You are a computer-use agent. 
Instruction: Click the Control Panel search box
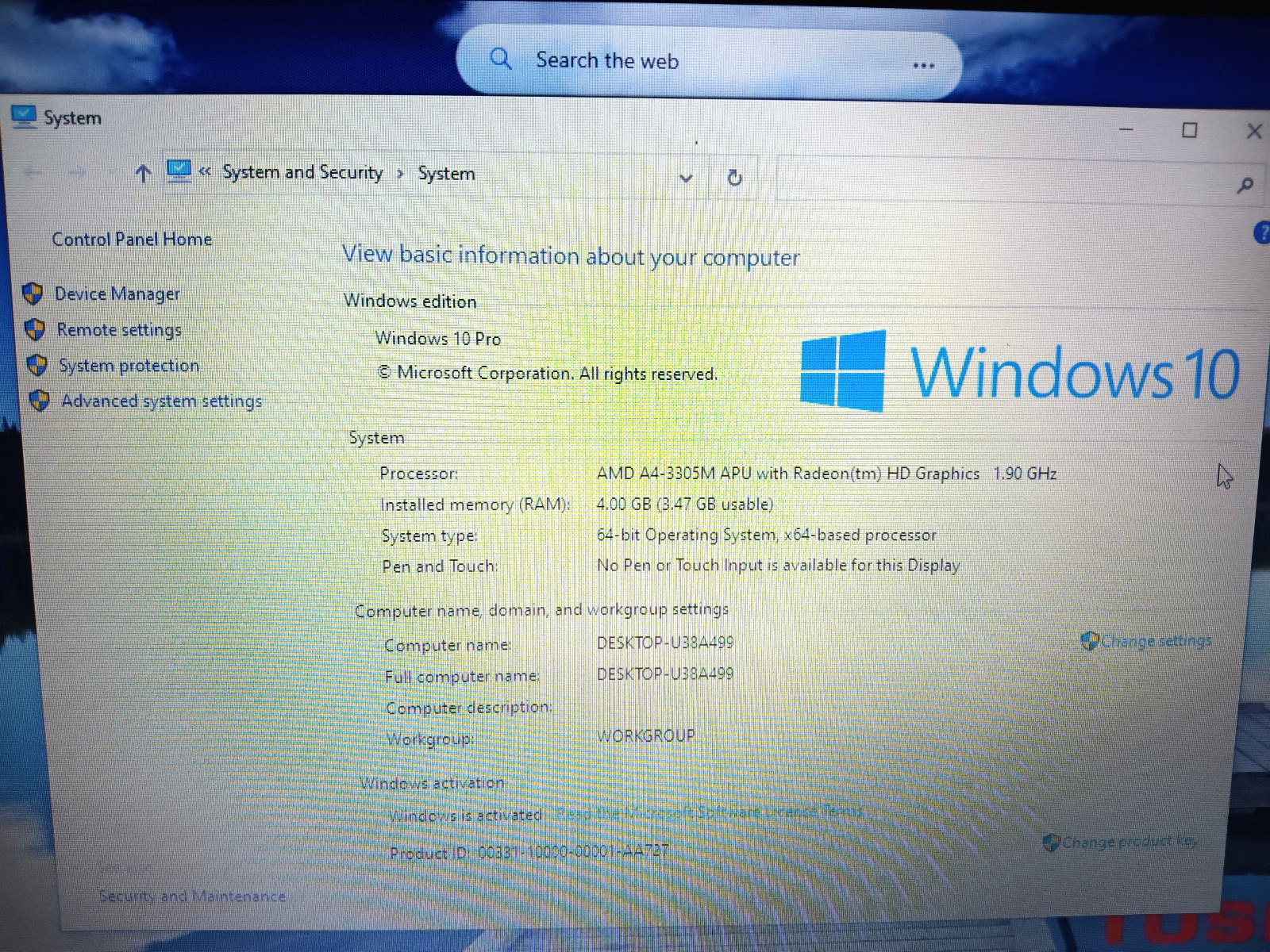(x=1019, y=180)
